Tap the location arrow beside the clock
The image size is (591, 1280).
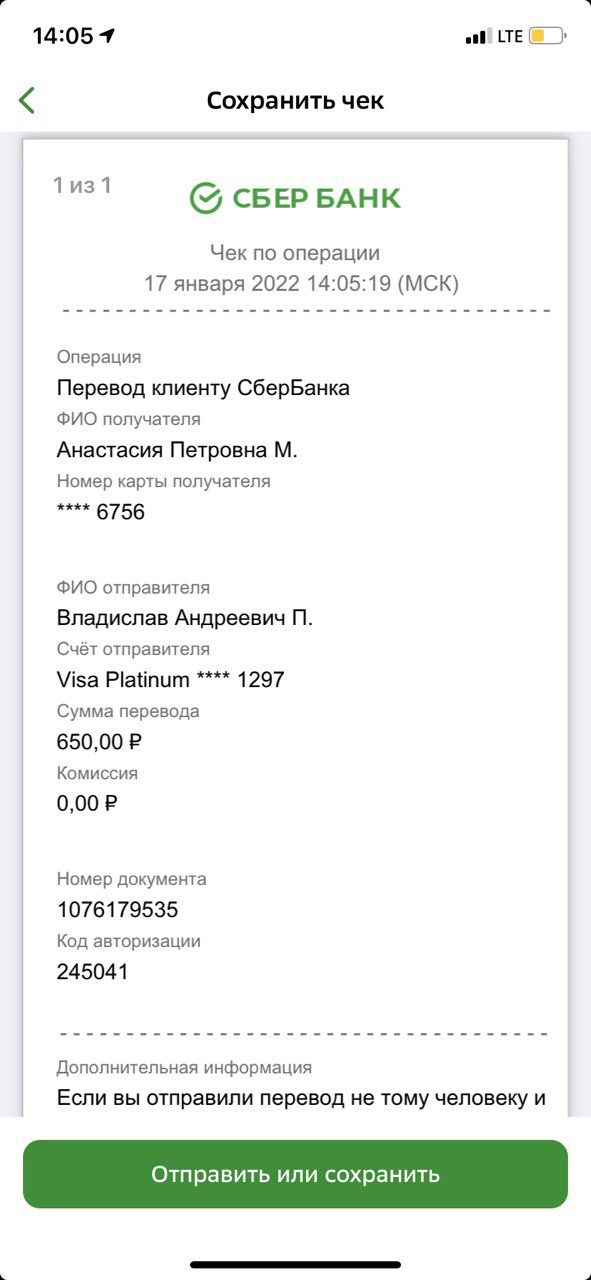pyautogui.click(x=108, y=36)
